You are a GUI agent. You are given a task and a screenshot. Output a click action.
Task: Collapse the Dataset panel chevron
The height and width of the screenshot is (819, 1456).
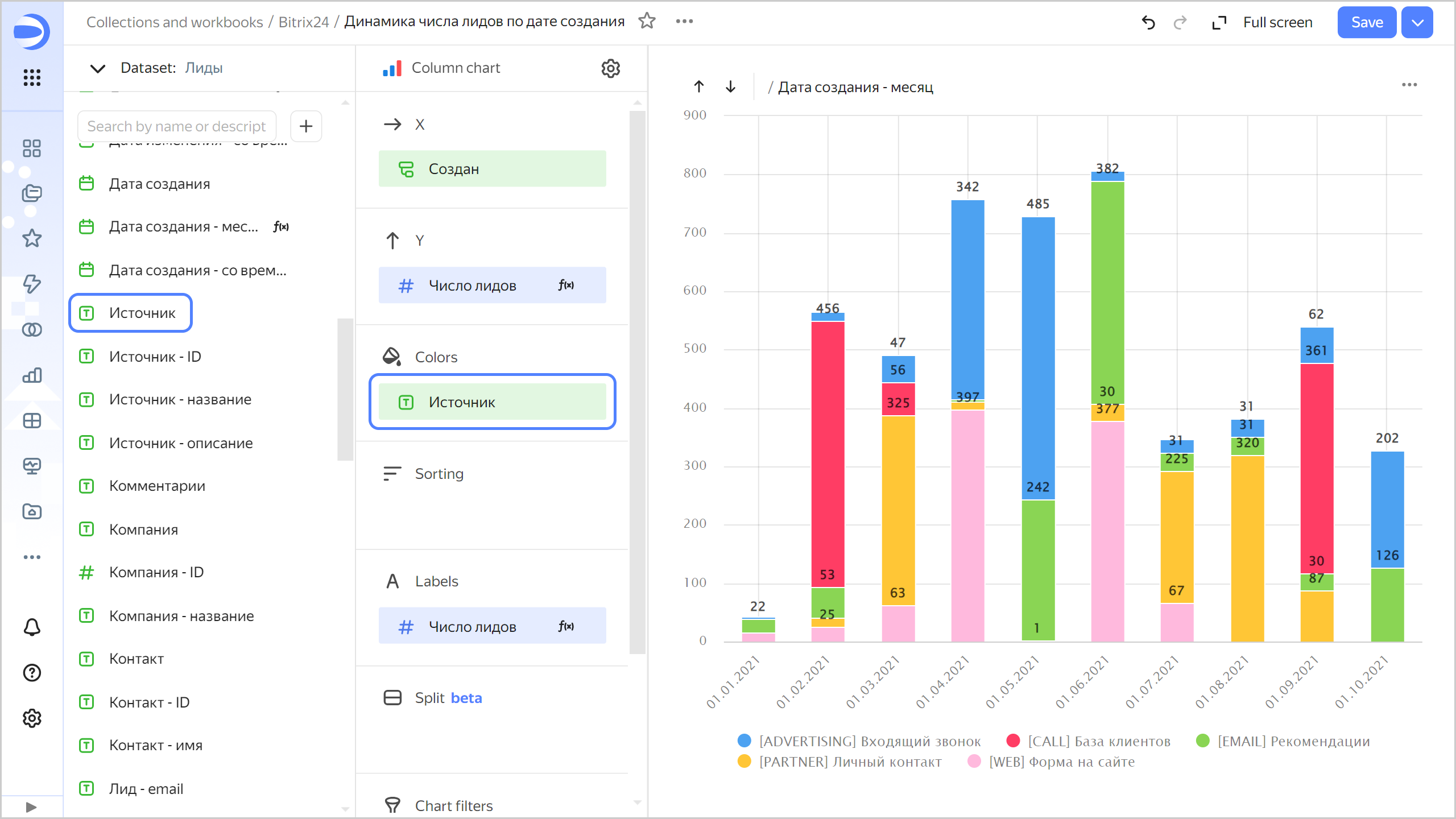click(98, 68)
